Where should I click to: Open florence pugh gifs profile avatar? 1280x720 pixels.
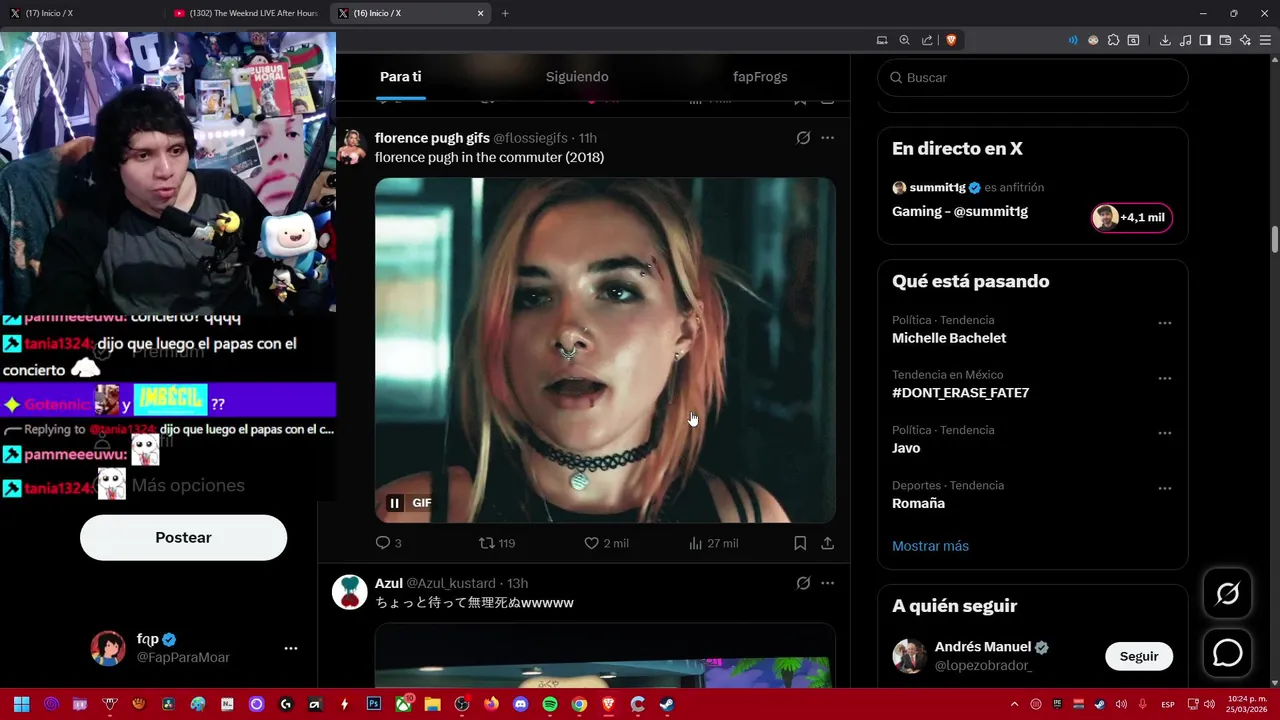click(350, 146)
